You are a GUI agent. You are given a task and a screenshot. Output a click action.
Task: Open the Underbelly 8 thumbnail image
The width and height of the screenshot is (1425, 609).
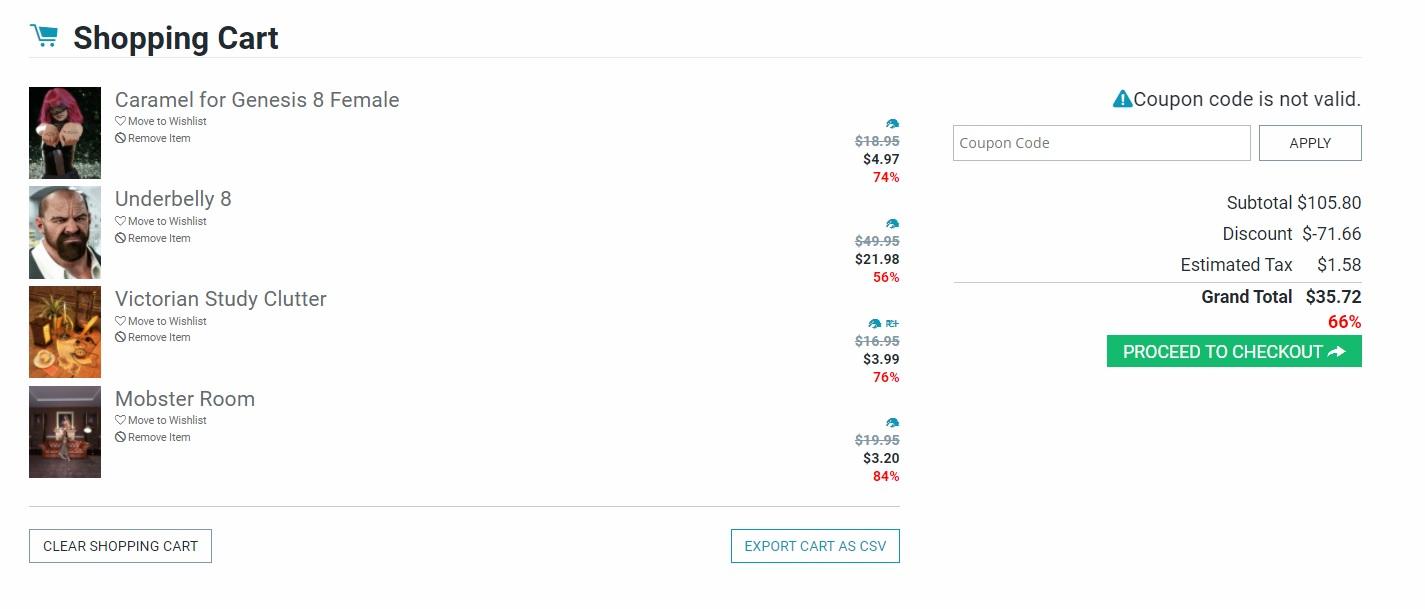65,232
